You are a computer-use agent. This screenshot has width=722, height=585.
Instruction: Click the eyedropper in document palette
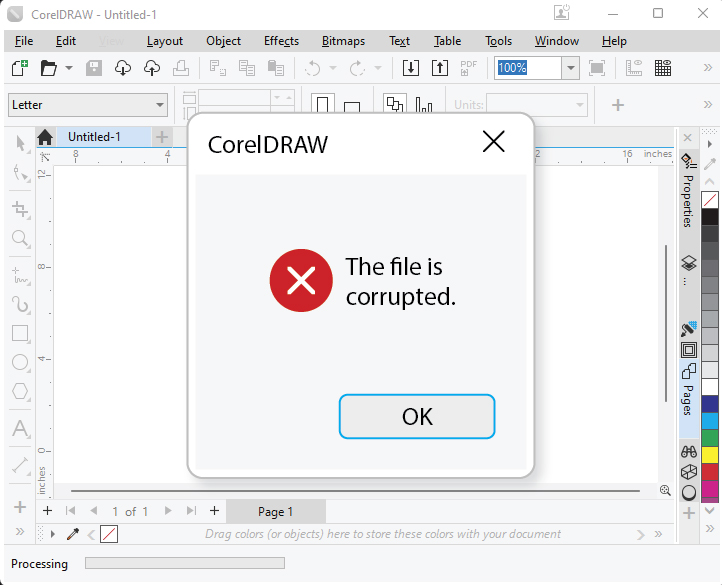pos(73,534)
